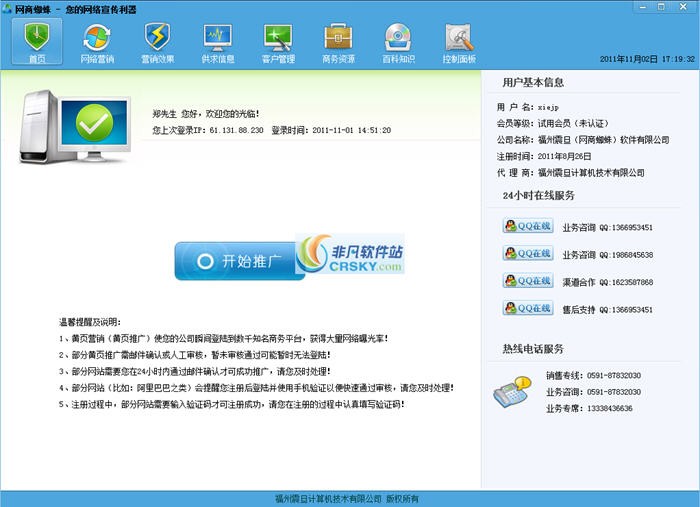This screenshot has width=700, height=507.
Task: Open the 网络营销 toolbar icon
Action: point(97,42)
